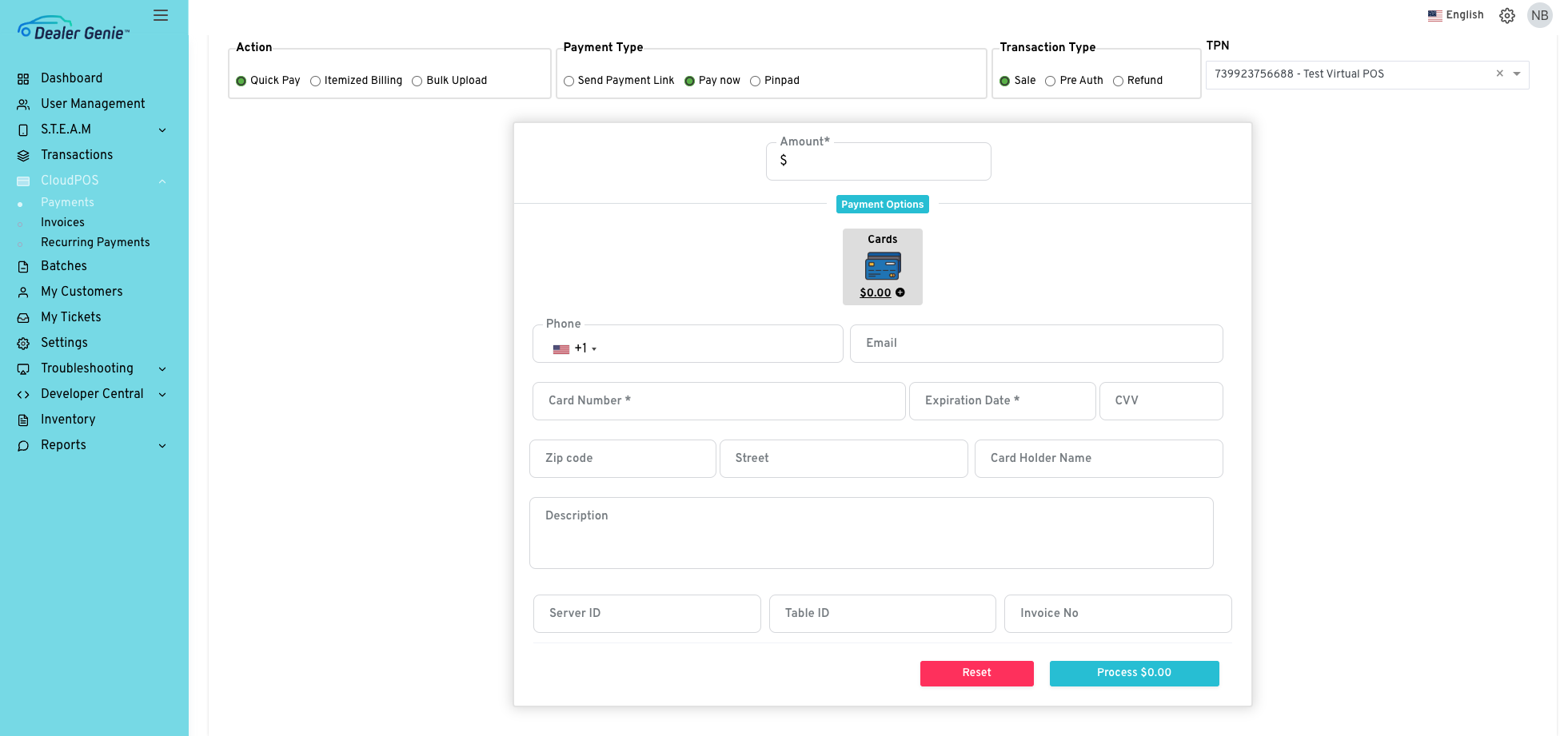Click the Invoice No input field
Viewport: 1568px width, 736px height.
click(1118, 614)
